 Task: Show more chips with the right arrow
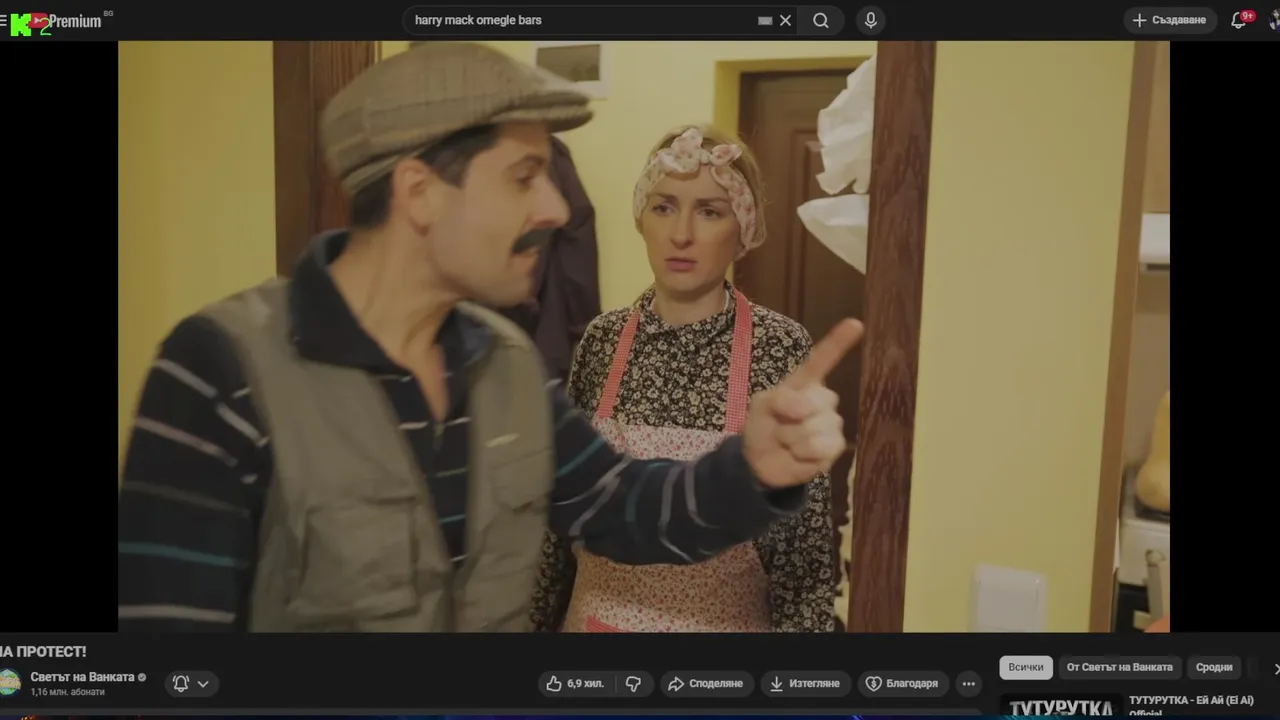pos(1275,668)
